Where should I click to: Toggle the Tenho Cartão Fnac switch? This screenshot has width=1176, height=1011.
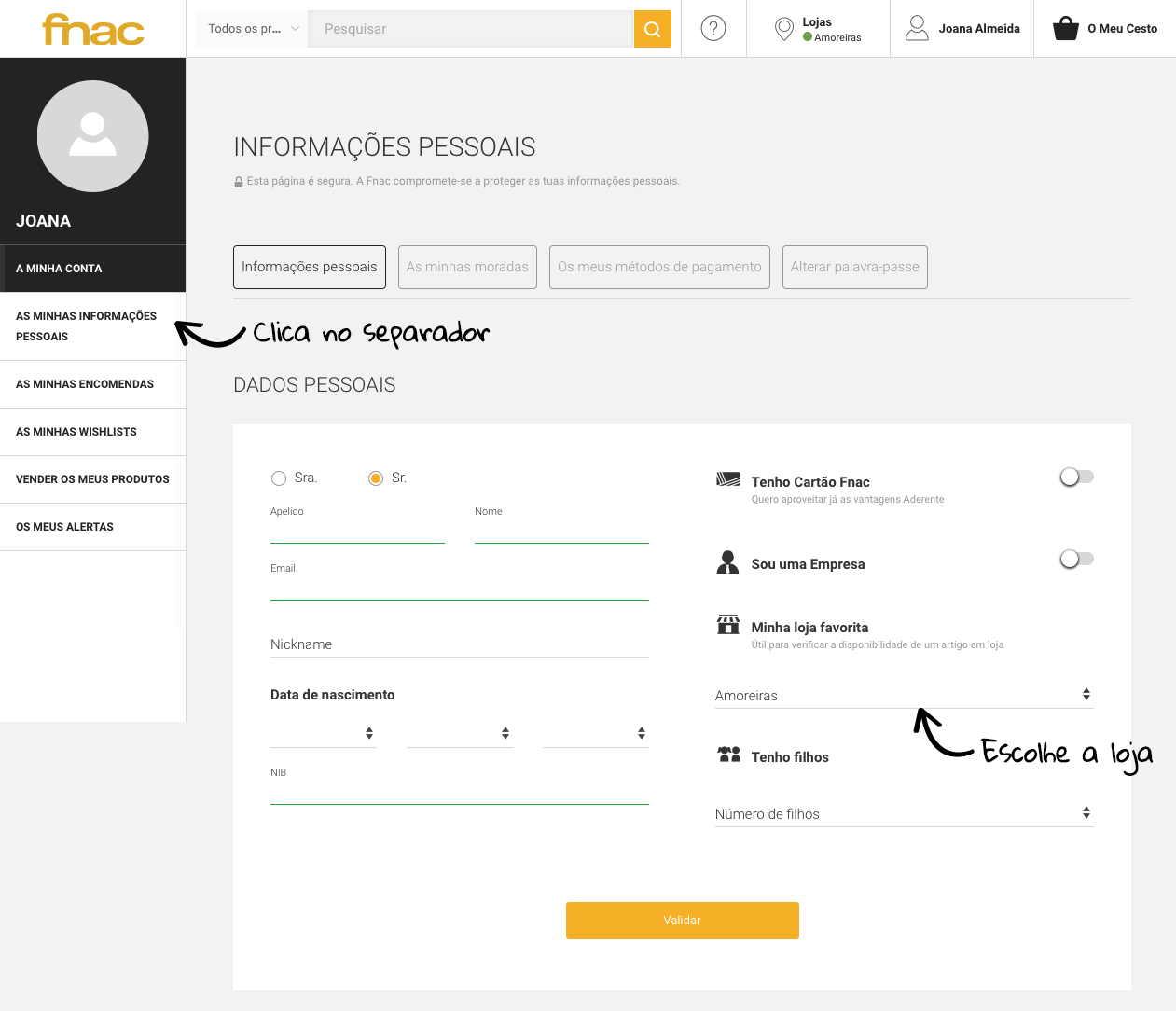(1076, 477)
